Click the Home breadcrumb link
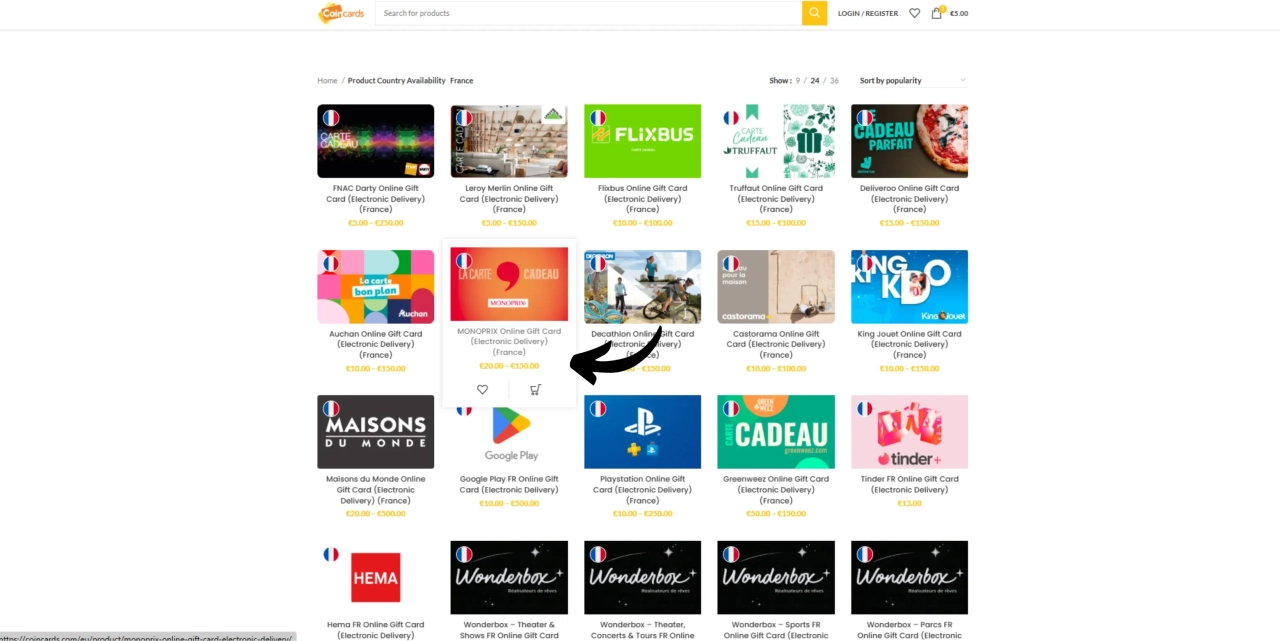Screen dimensions: 1280x641 tap(327, 81)
